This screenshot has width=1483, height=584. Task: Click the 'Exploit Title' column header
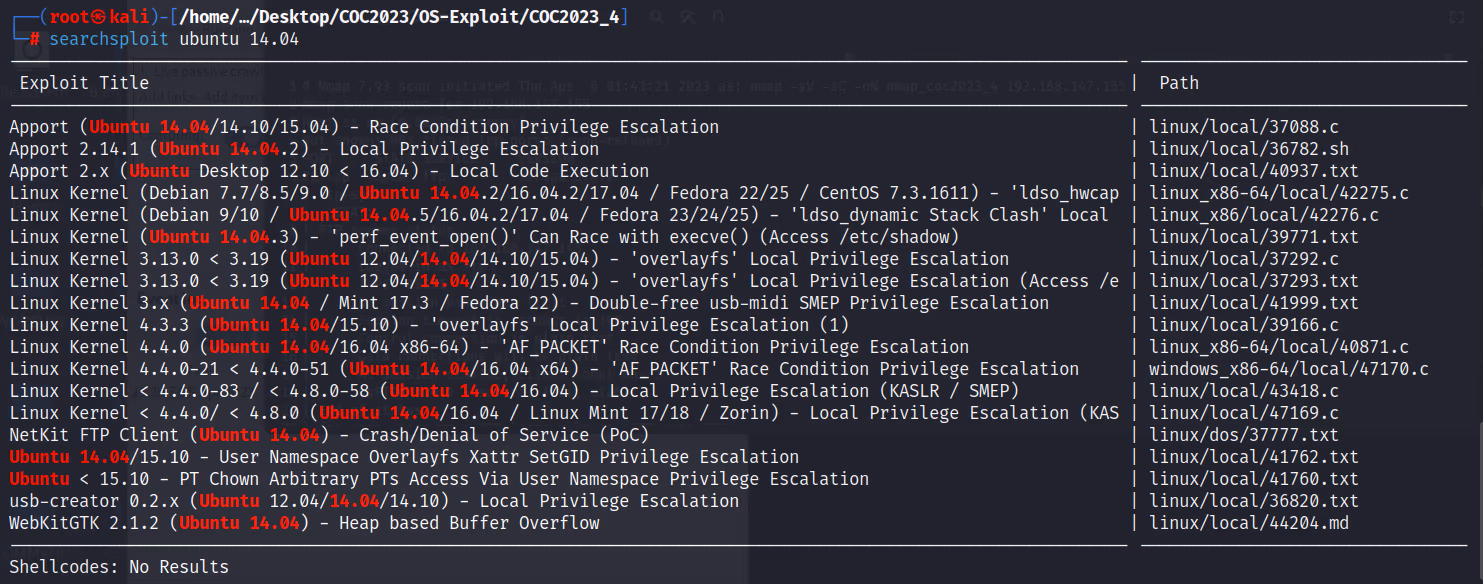[84, 83]
